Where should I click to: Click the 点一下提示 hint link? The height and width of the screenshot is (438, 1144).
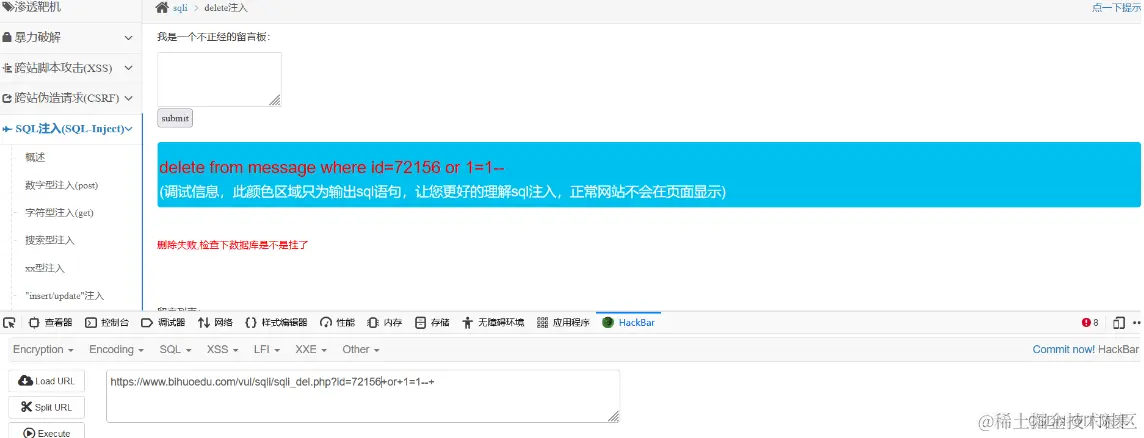click(x=1117, y=8)
